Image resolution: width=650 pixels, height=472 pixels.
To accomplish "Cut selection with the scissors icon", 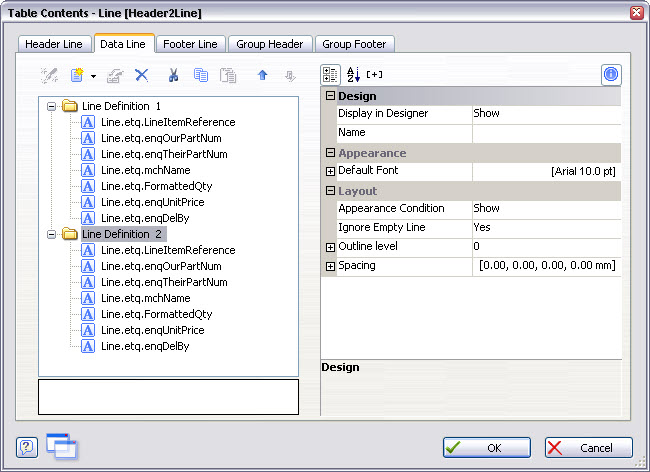I will click(x=173, y=75).
